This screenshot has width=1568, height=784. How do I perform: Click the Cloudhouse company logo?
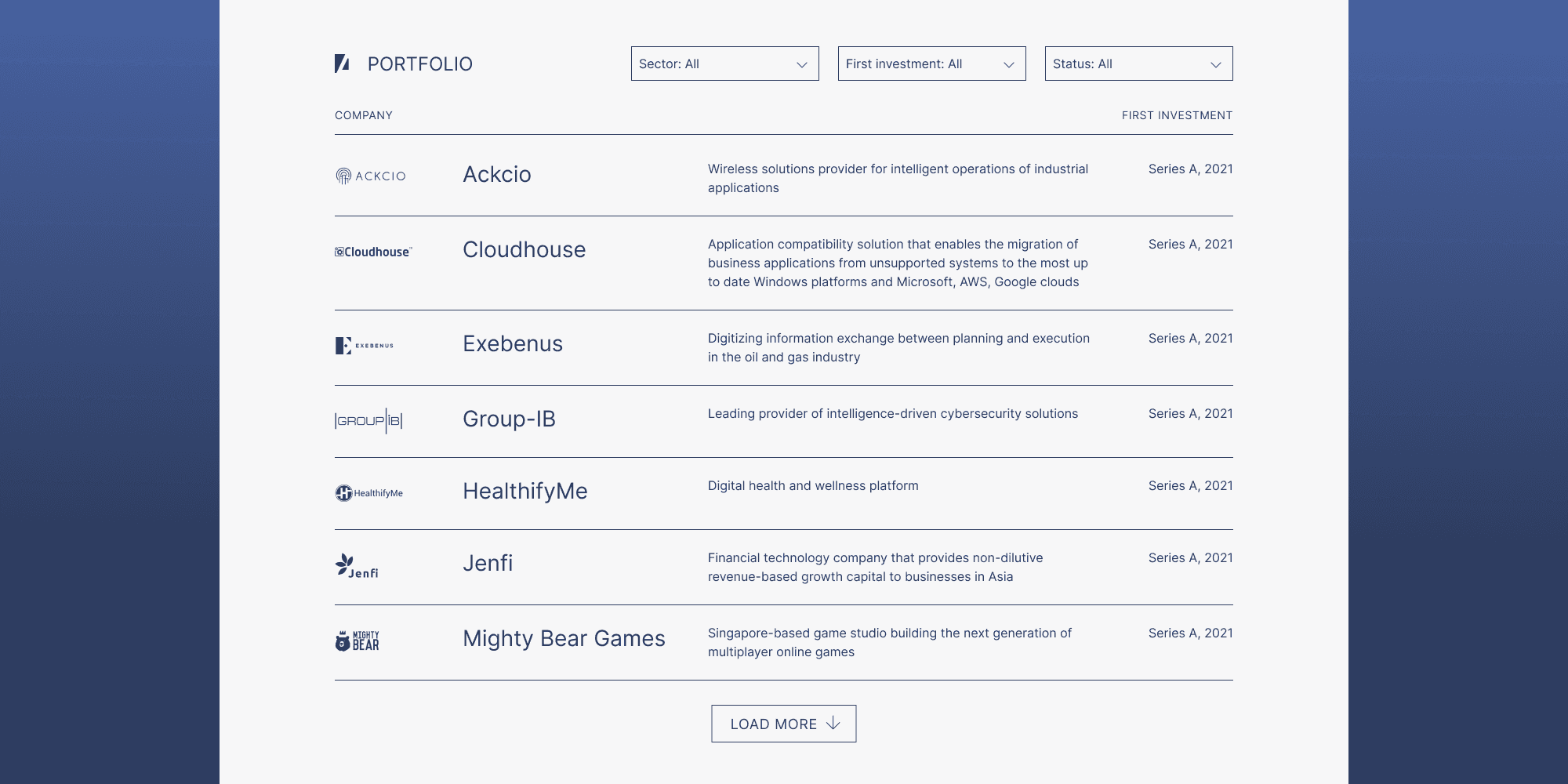tap(373, 252)
